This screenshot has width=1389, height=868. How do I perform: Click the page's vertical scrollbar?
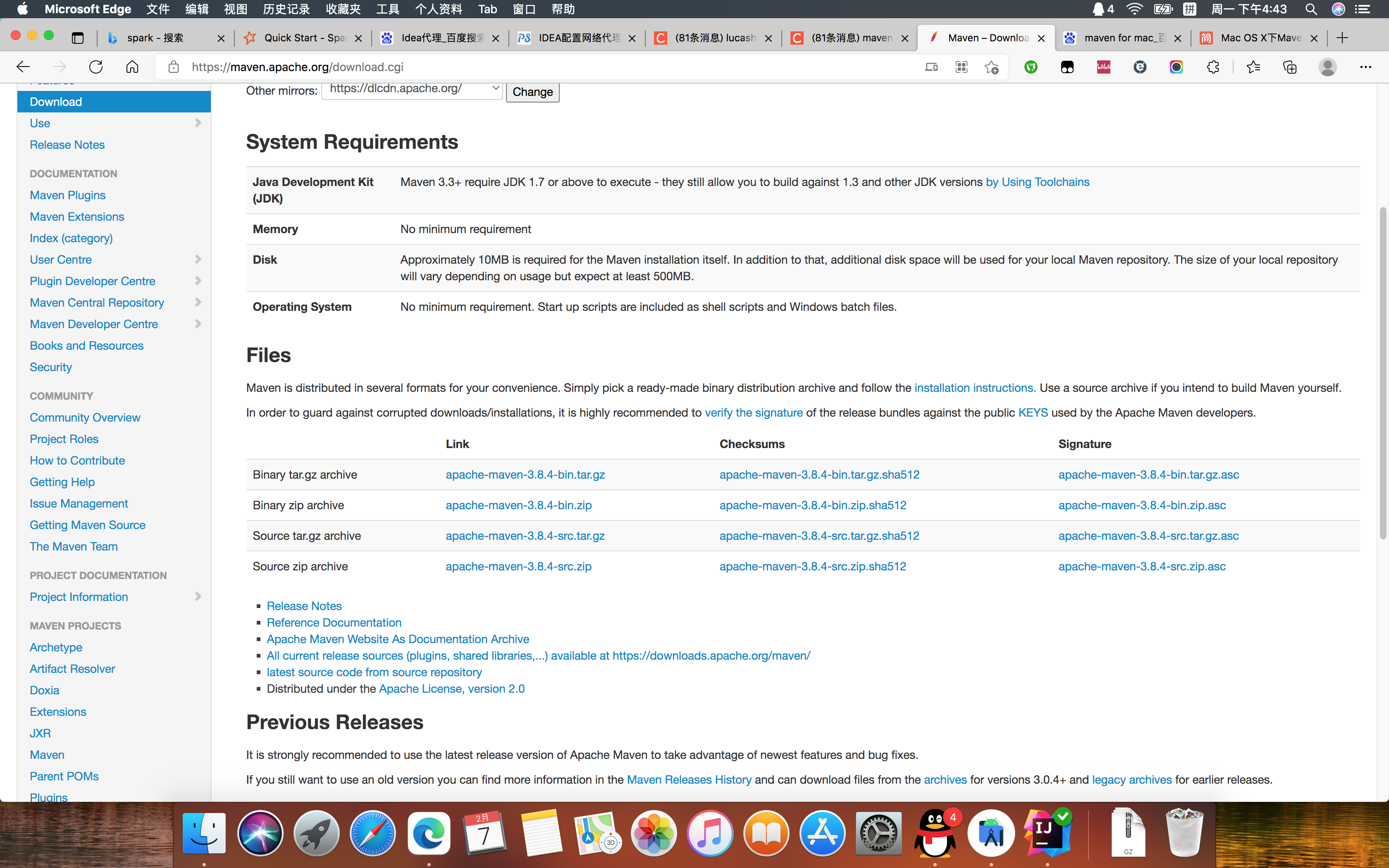pyautogui.click(x=1383, y=373)
